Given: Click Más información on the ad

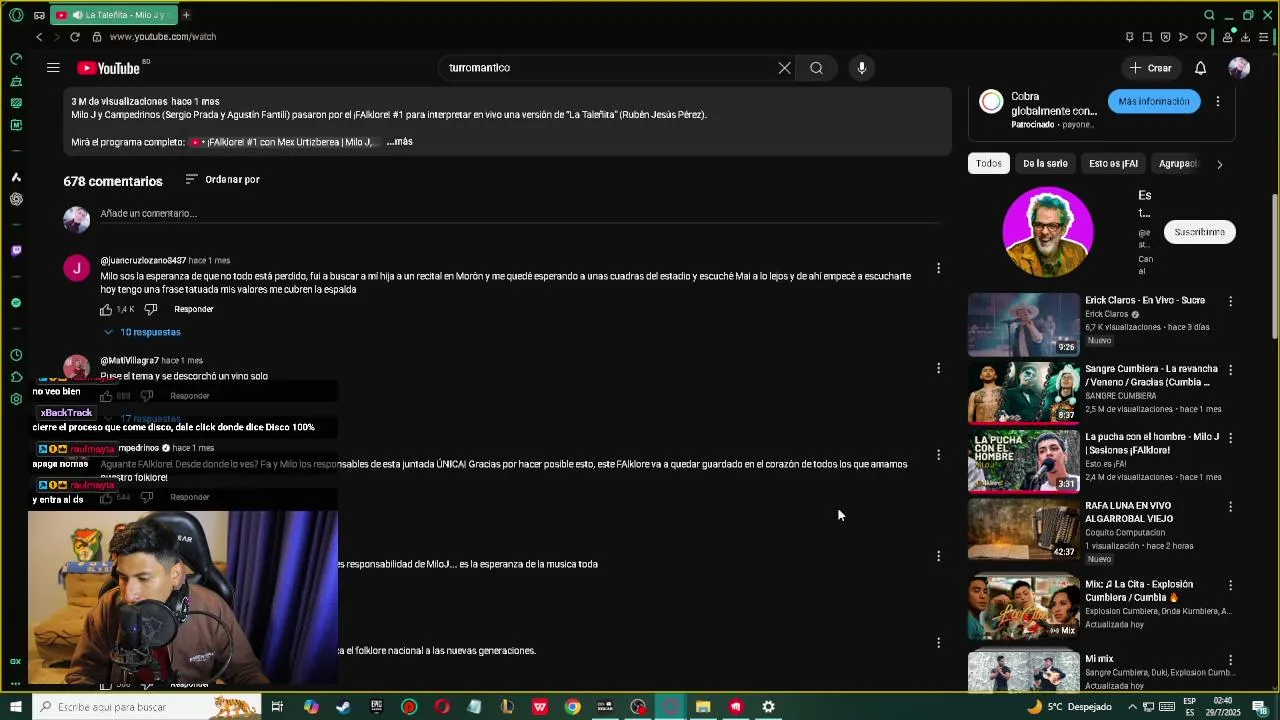Looking at the screenshot, I should [1154, 101].
